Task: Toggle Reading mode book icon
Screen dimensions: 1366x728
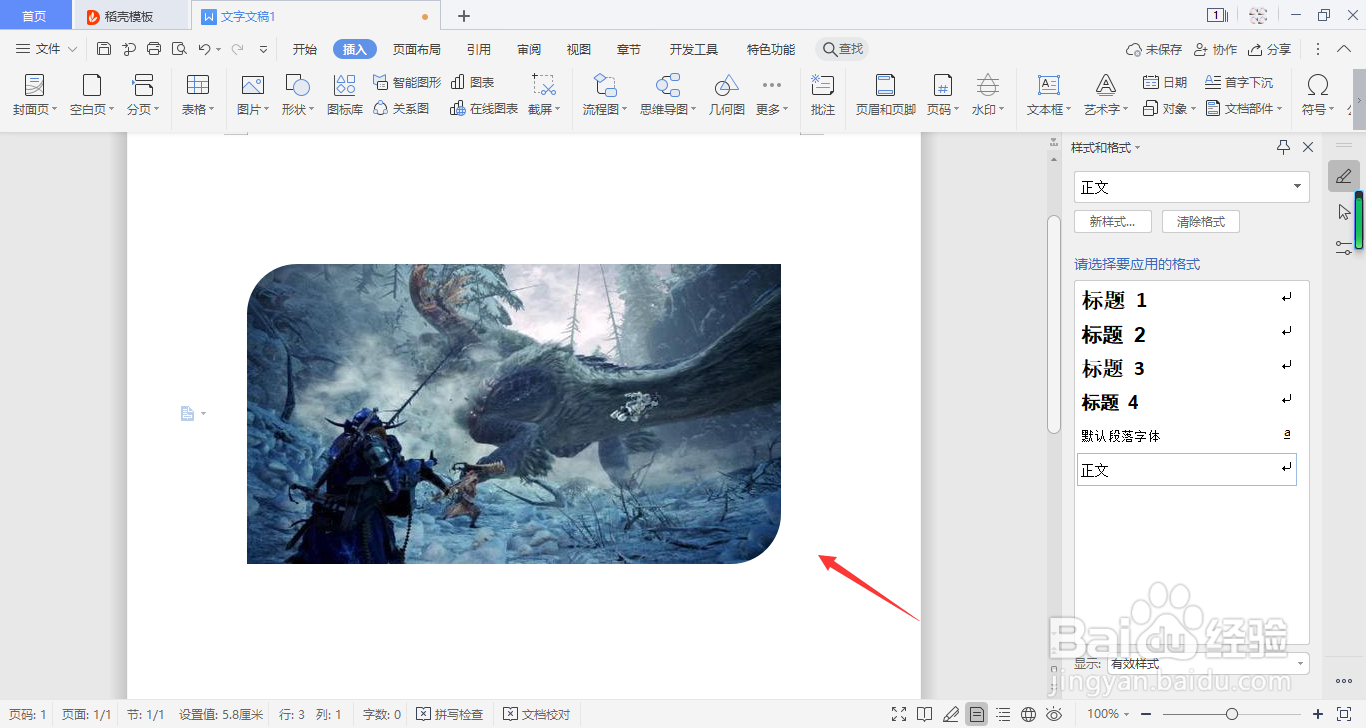Action: (x=925, y=714)
